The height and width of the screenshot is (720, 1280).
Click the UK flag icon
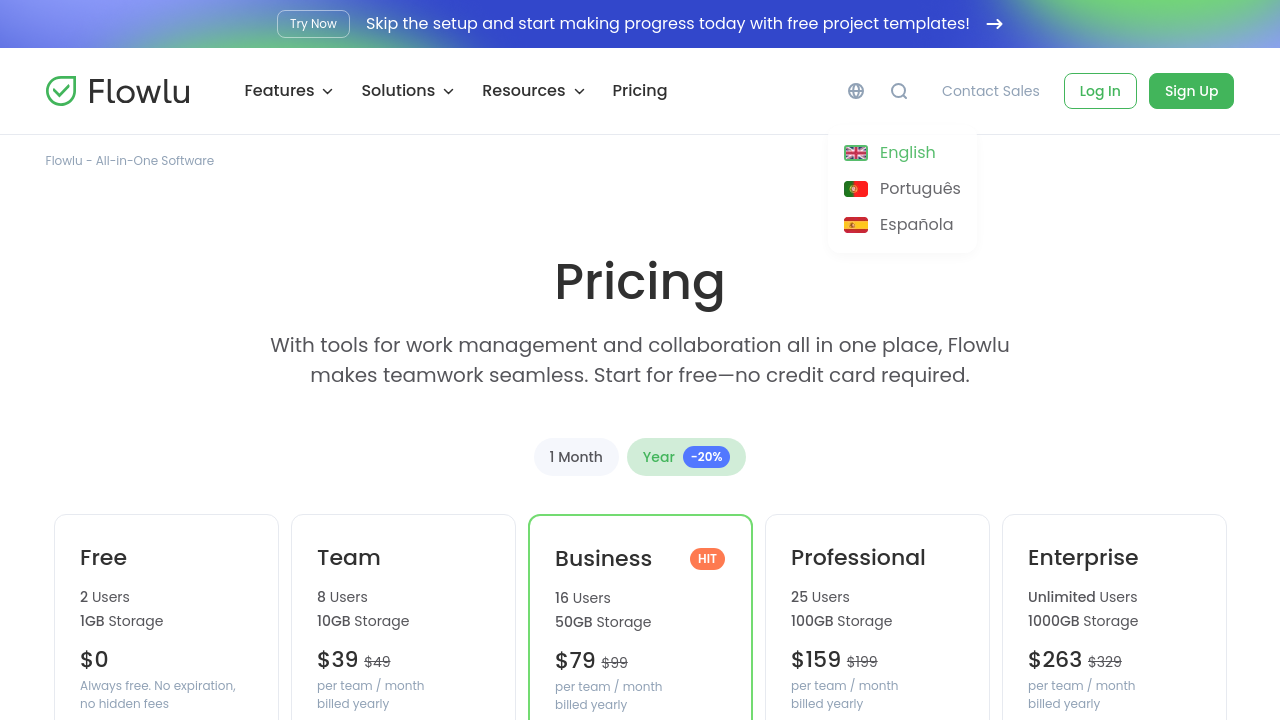pyautogui.click(x=856, y=153)
